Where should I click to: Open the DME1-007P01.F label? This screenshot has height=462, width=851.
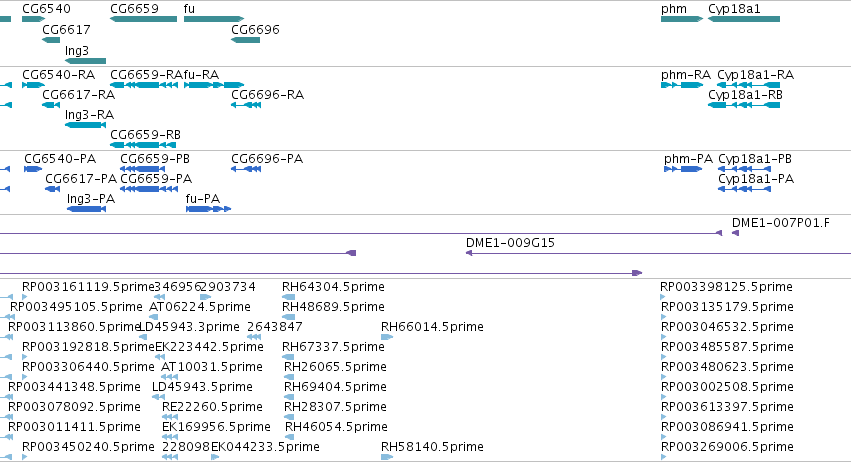click(x=780, y=223)
